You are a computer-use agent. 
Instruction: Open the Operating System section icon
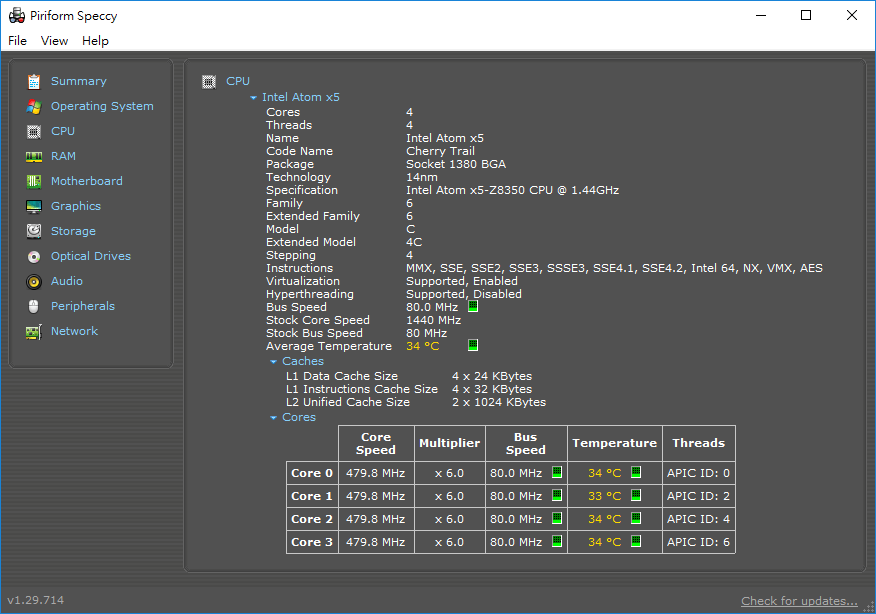[x=34, y=107]
